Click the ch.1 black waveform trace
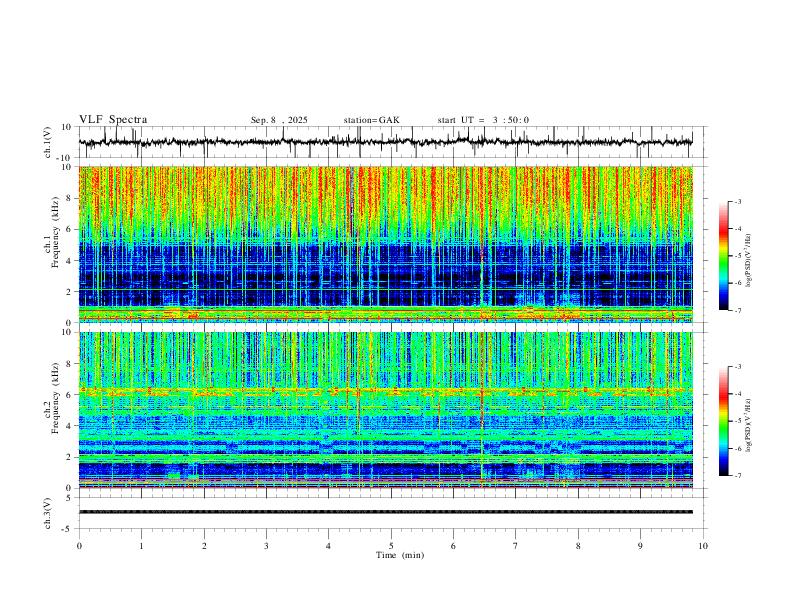 click(x=385, y=142)
